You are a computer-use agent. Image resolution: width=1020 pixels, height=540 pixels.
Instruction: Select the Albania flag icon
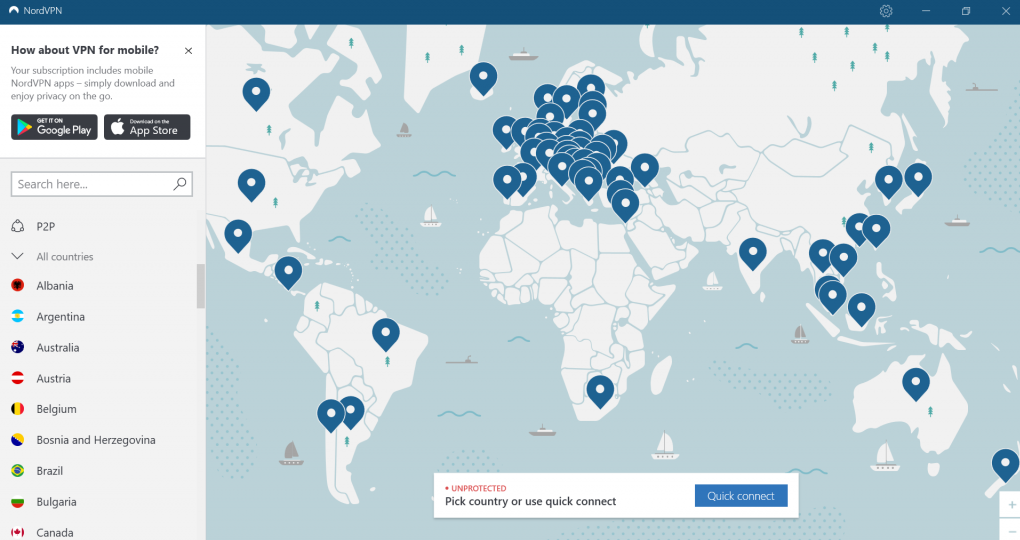18,285
